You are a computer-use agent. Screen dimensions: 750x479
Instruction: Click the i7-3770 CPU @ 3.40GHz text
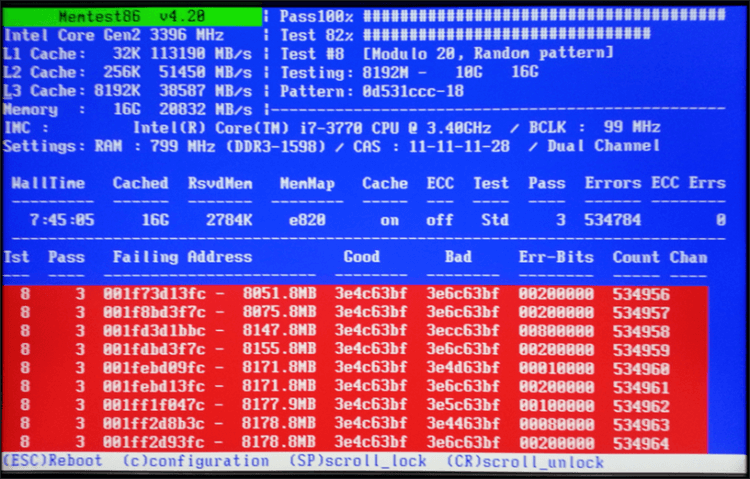point(396,128)
